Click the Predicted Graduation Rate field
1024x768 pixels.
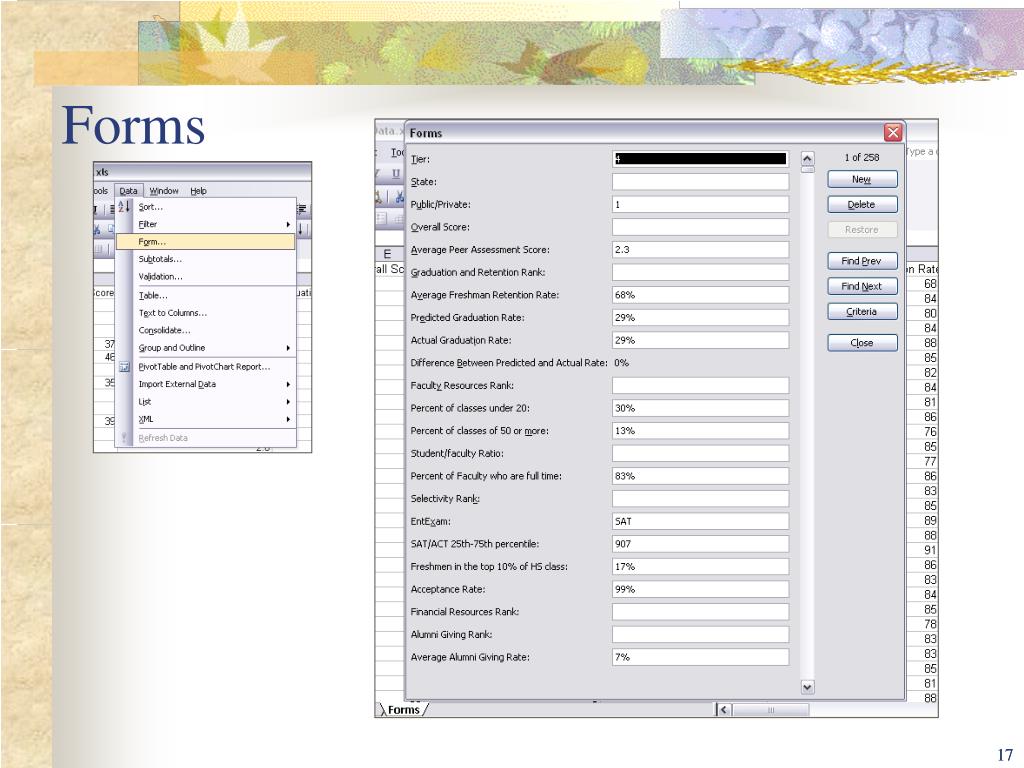tap(700, 317)
